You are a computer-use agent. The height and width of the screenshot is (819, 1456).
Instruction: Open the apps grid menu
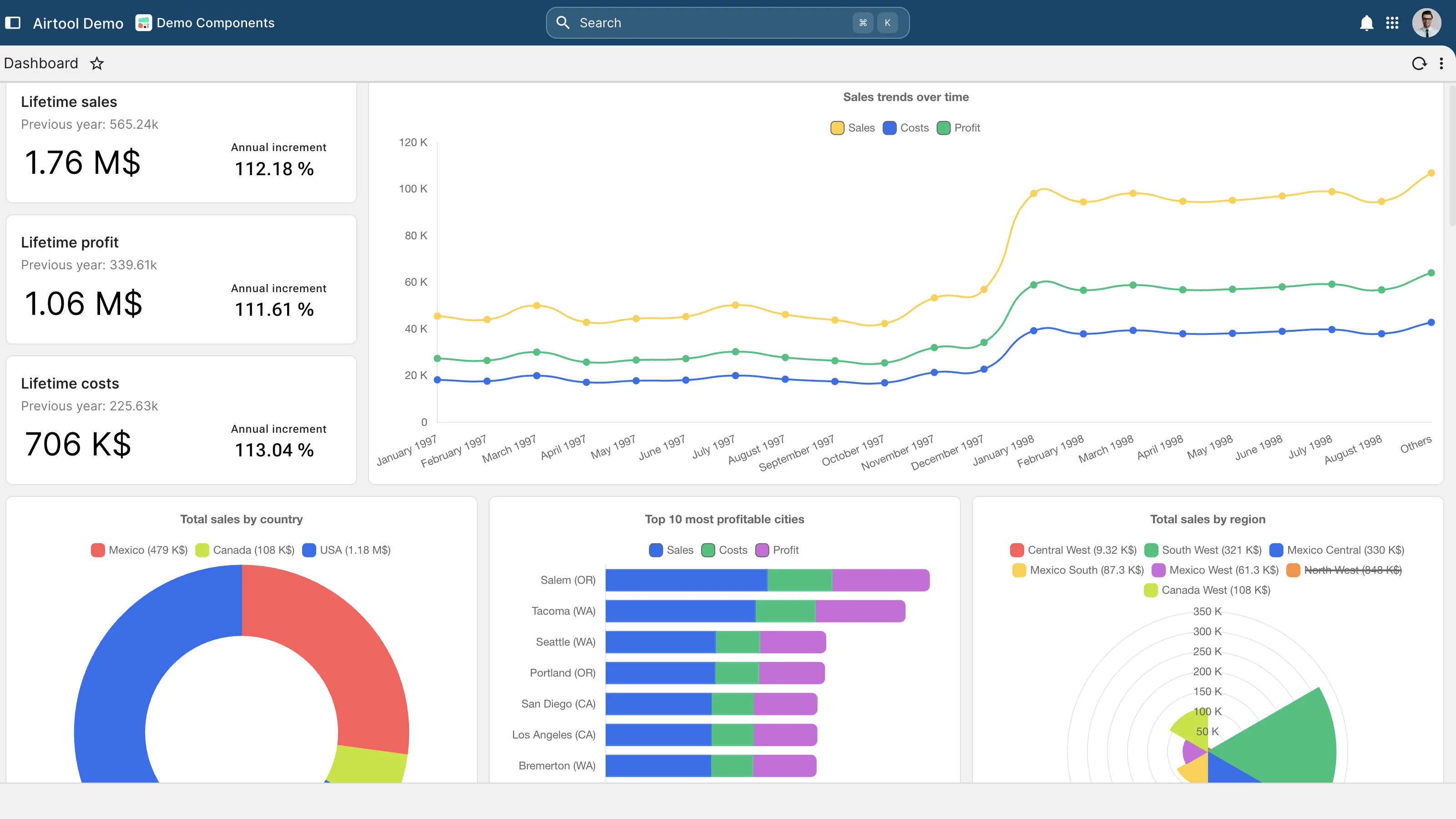pyautogui.click(x=1392, y=23)
